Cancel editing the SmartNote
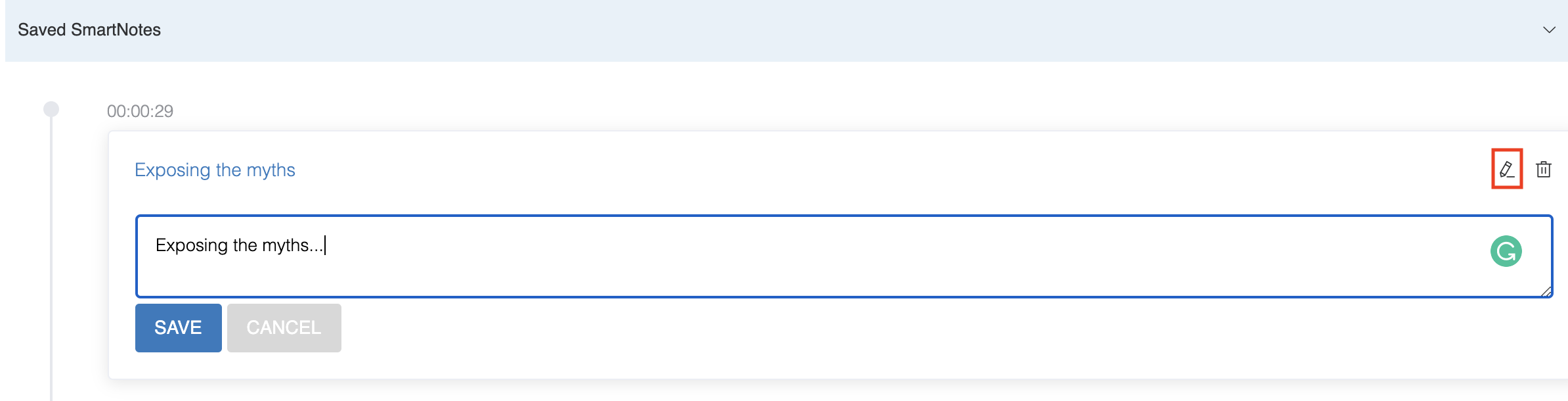1568x401 pixels. click(284, 327)
